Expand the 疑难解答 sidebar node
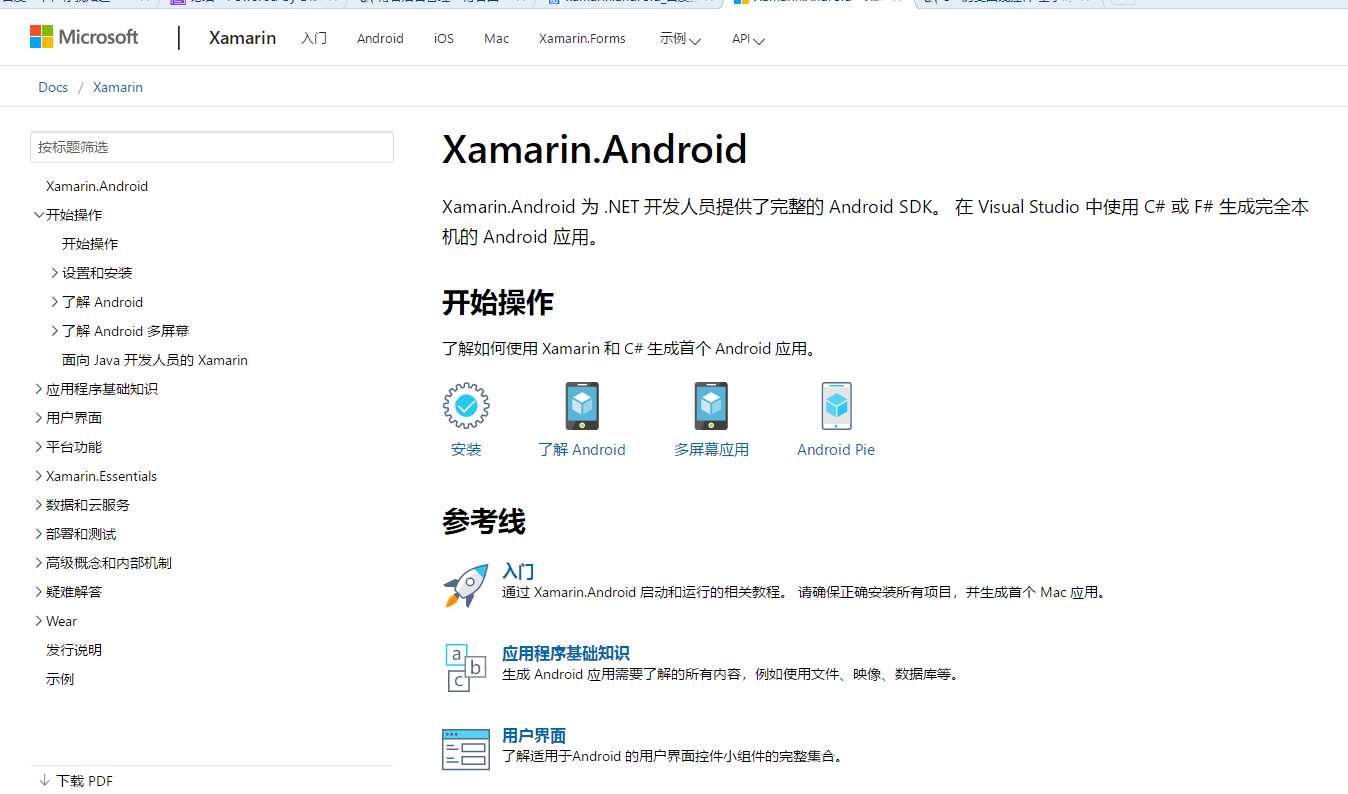1348x794 pixels. click(39, 592)
